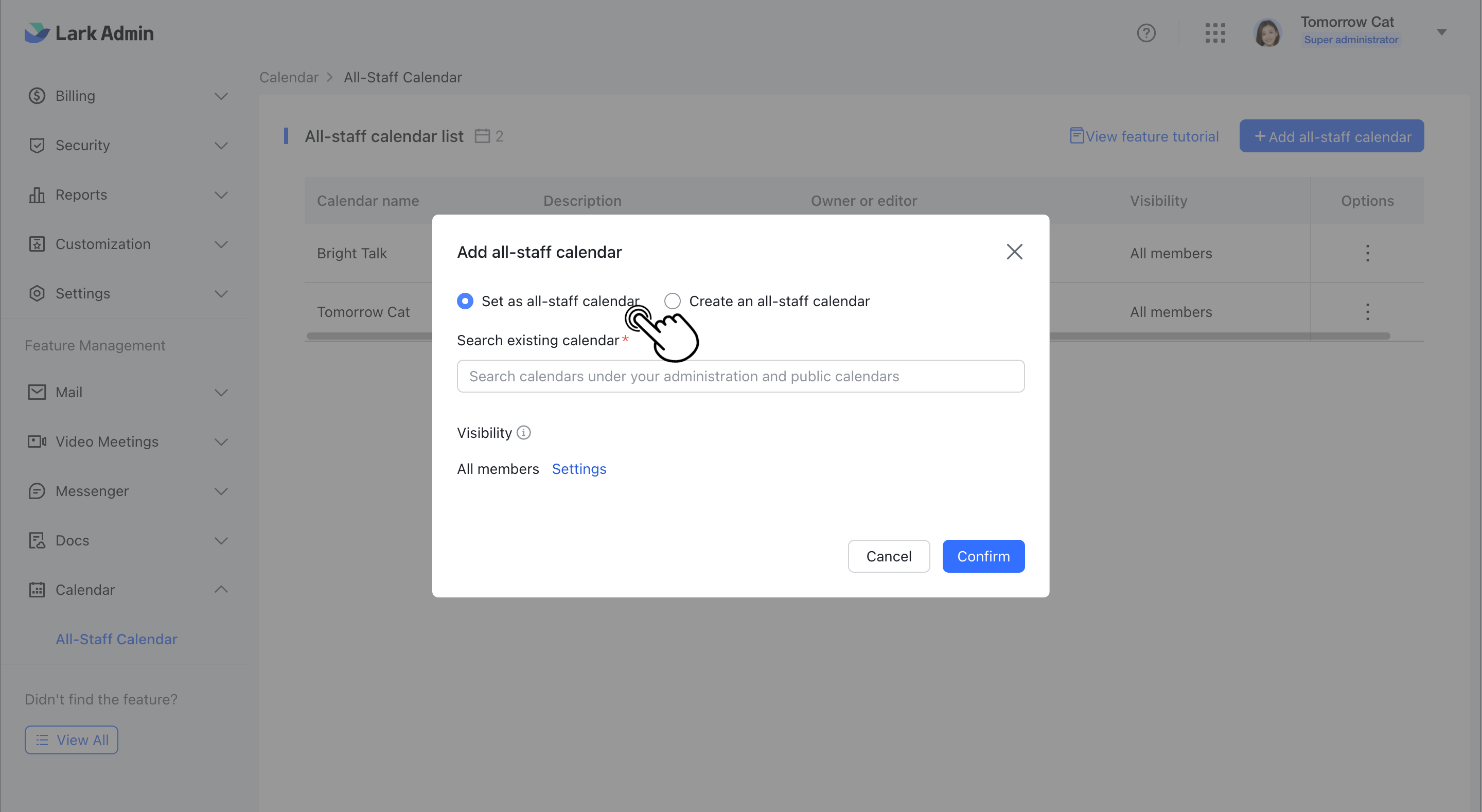Click the Calendar breadcrumb link
The image size is (1482, 812).
288,77
